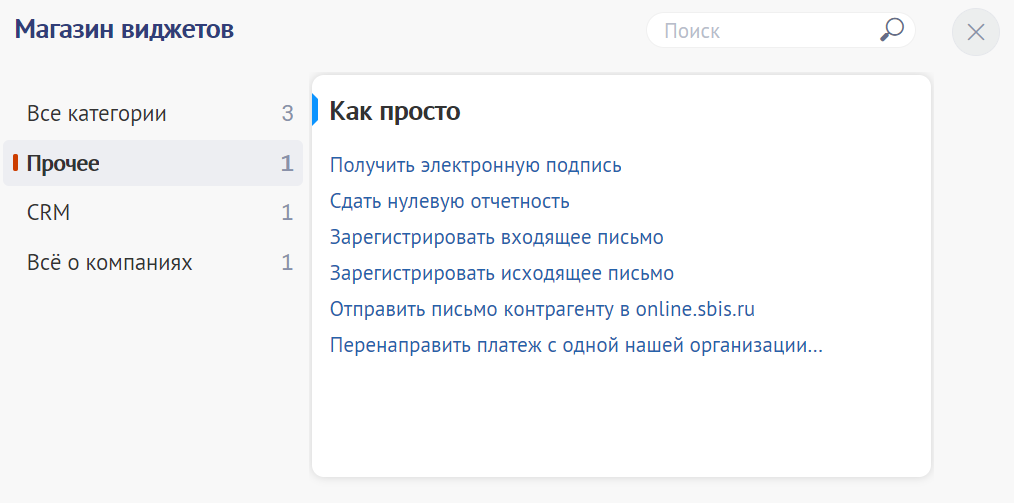The width and height of the screenshot is (1014, 503).
Task: Focus the Поиск search field
Action: [x=781, y=30]
